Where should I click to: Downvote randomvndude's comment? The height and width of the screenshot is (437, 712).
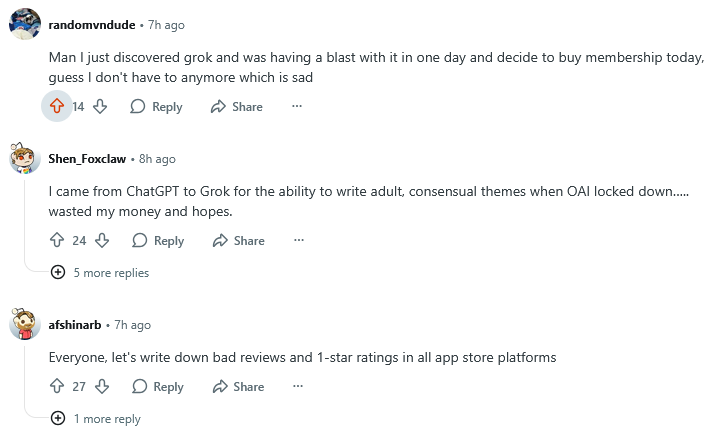point(100,106)
